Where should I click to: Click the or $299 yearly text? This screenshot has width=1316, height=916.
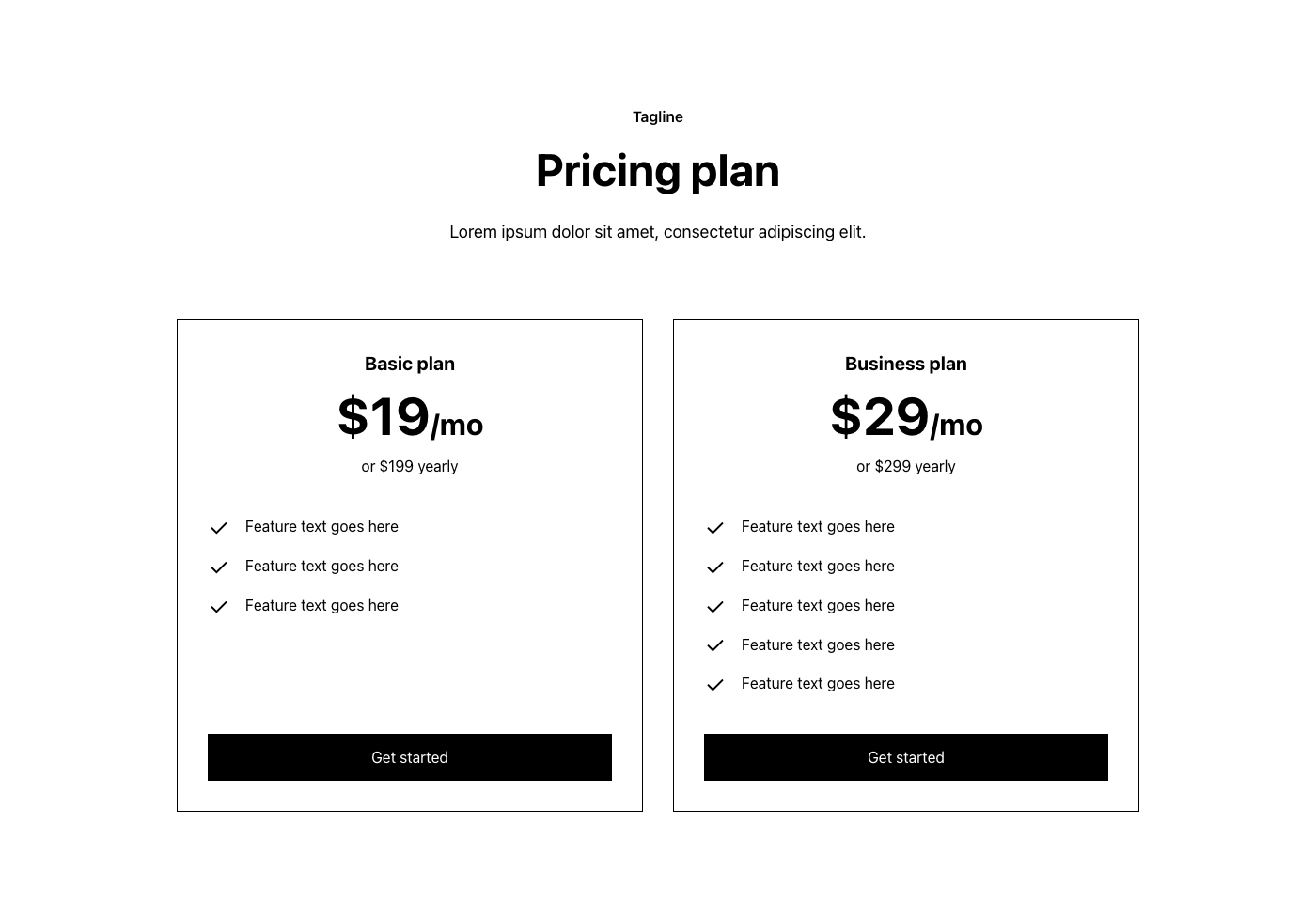tap(905, 467)
